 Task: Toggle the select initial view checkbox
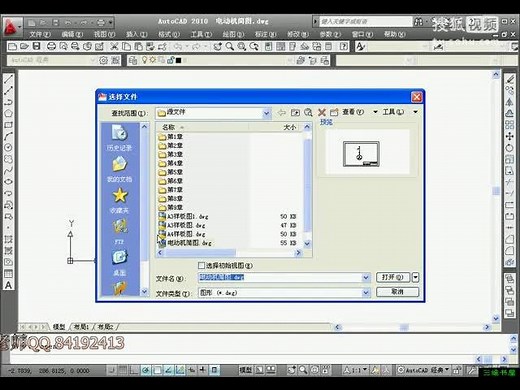click(201, 265)
